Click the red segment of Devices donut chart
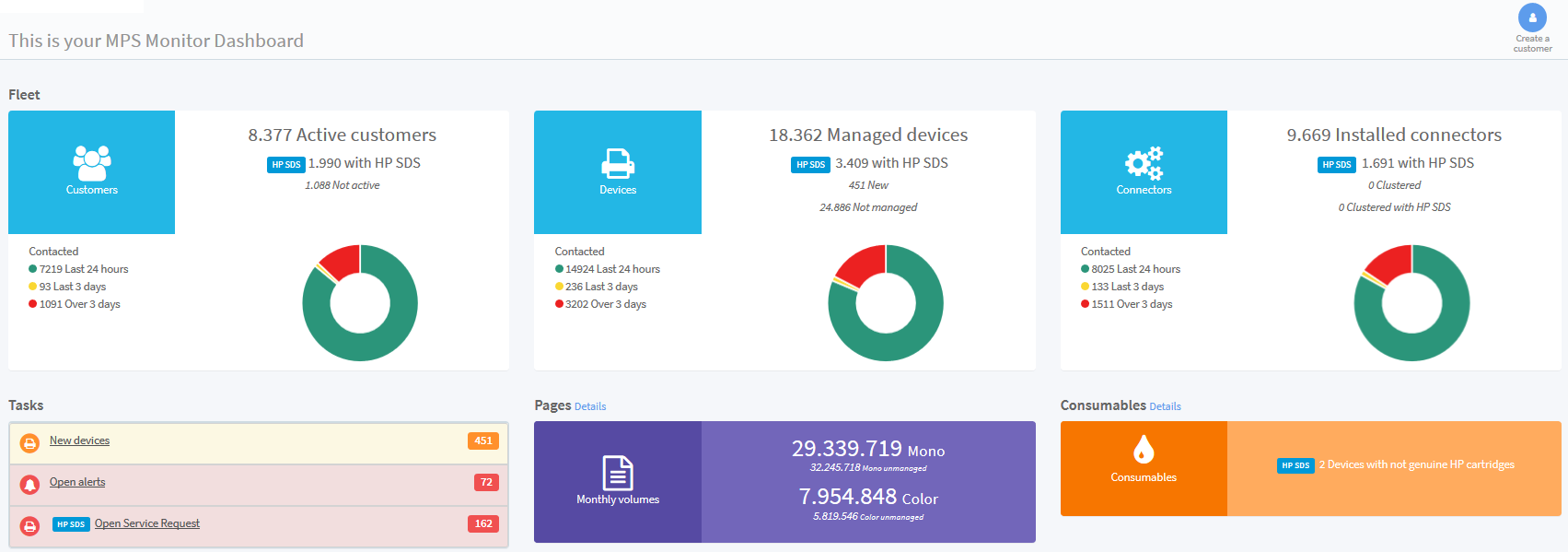Image resolution: width=1568 pixels, height=552 pixels. 861,263
